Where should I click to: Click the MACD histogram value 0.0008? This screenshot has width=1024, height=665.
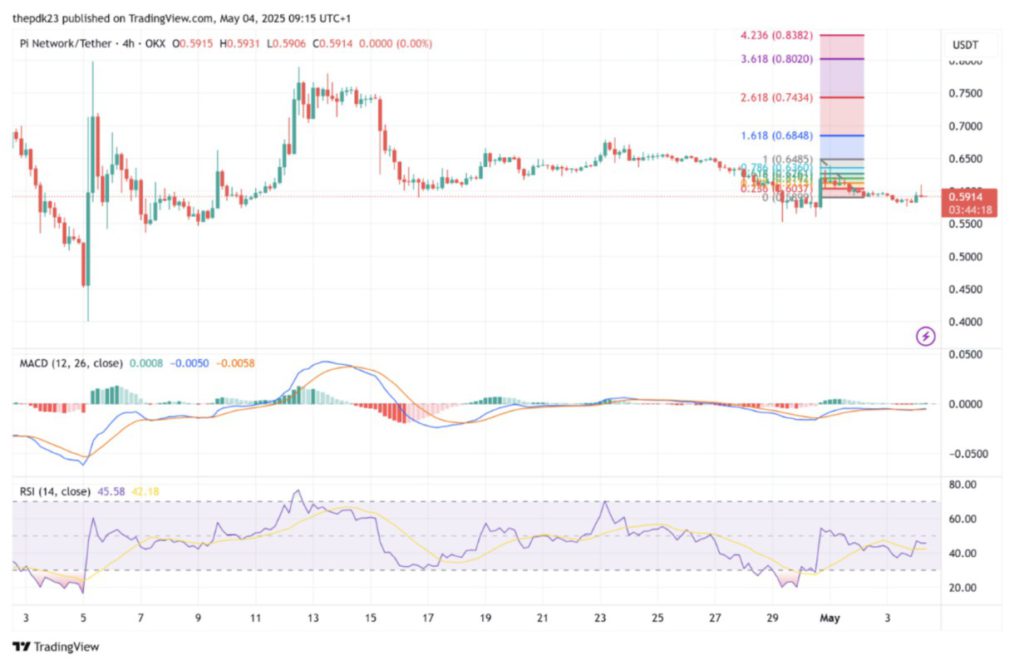(x=146, y=363)
